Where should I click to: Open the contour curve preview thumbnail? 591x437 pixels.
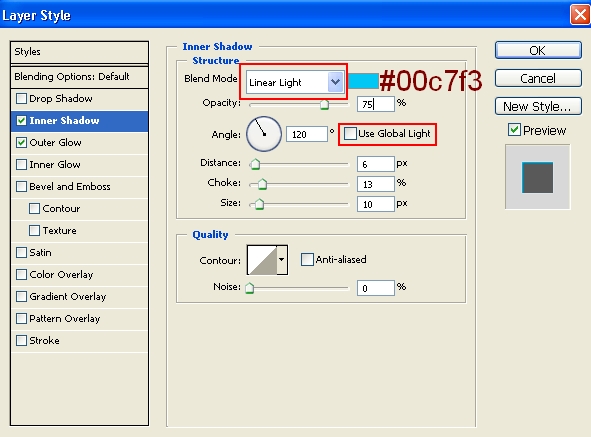[x=262, y=260]
